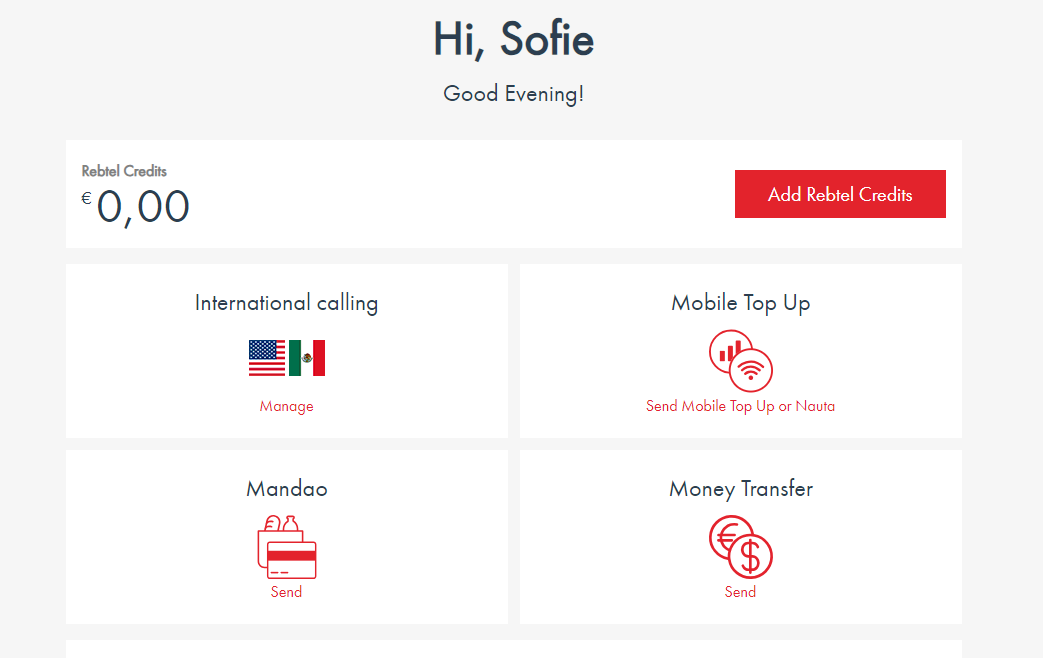The image size is (1043, 658).
Task: Click the United States flag icon
Action: click(x=267, y=358)
